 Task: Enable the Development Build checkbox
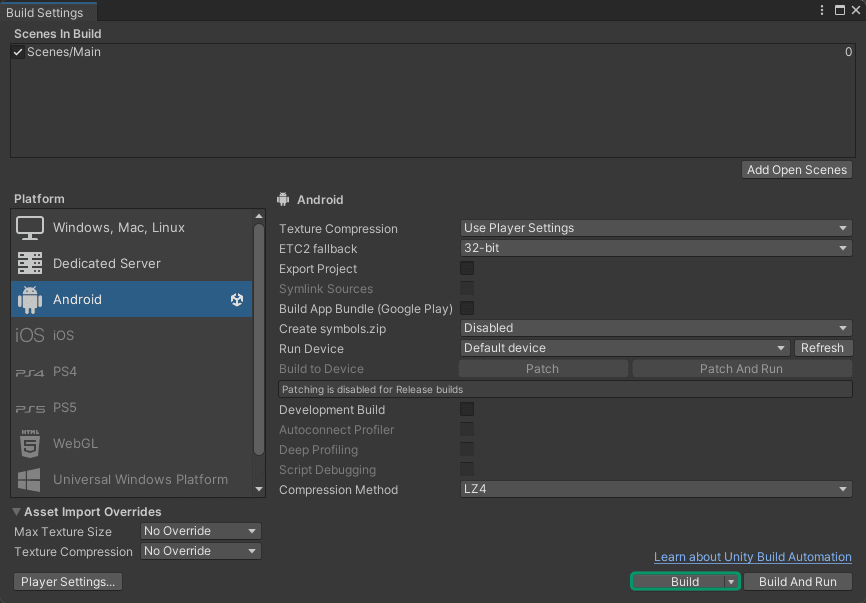click(x=467, y=410)
